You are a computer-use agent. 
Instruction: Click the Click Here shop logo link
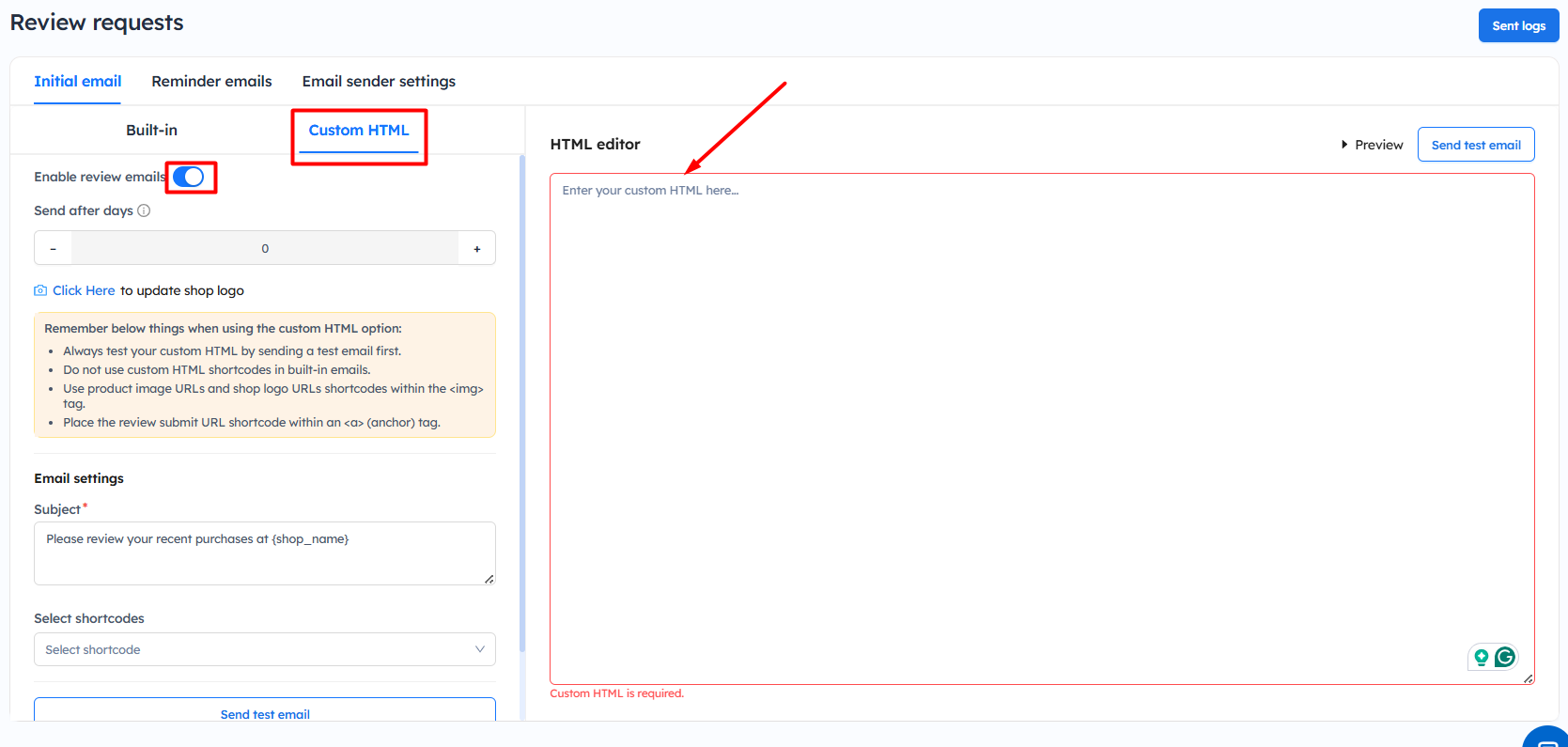tap(84, 291)
